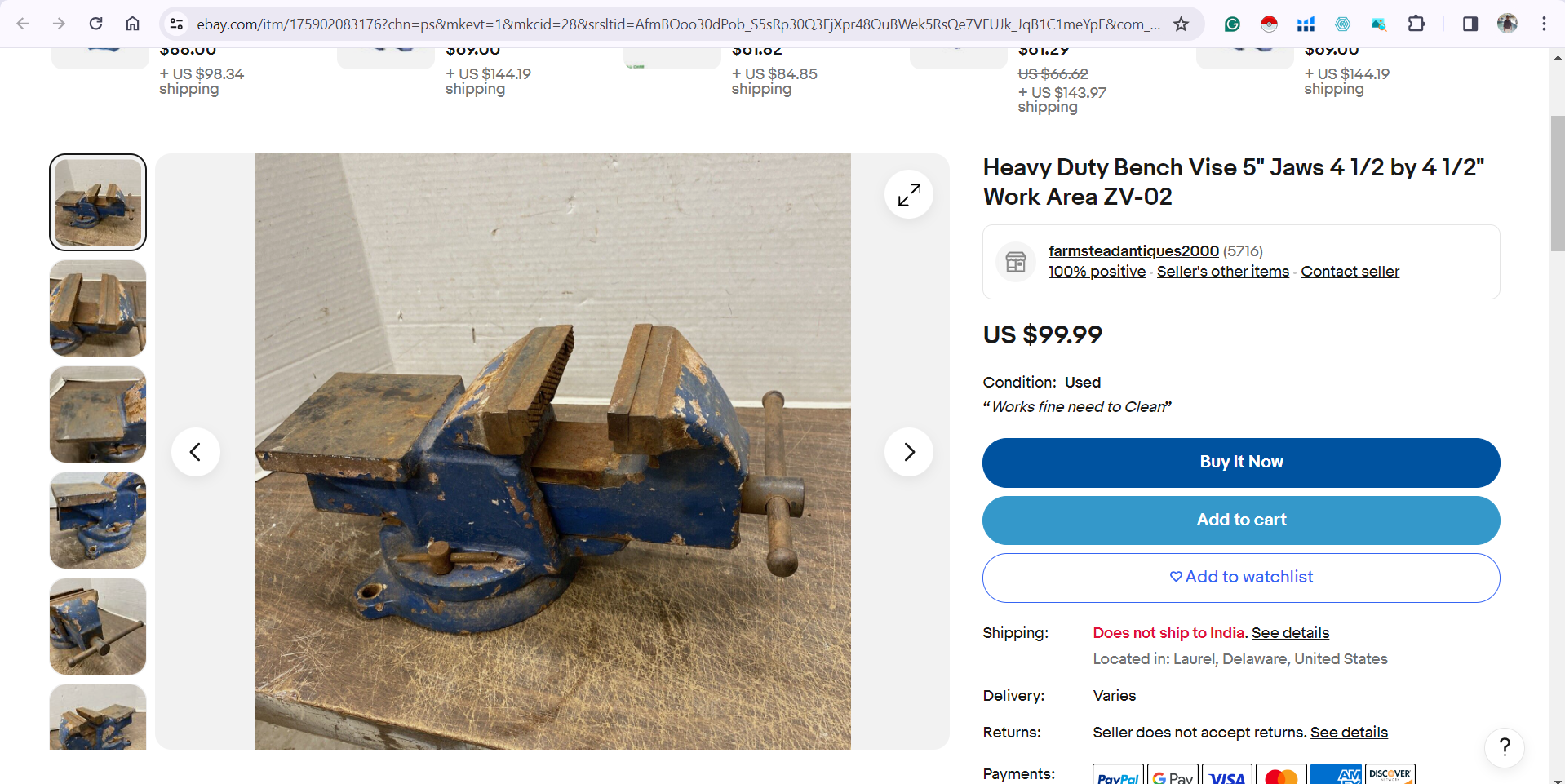The width and height of the screenshot is (1565, 784).
Task: Bookmark this page with the star icon
Action: (1181, 24)
